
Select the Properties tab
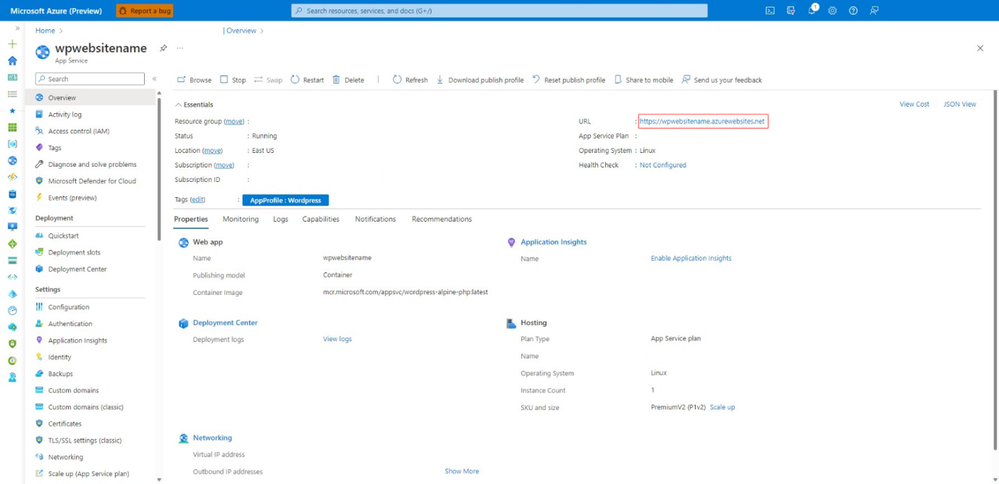click(191, 219)
